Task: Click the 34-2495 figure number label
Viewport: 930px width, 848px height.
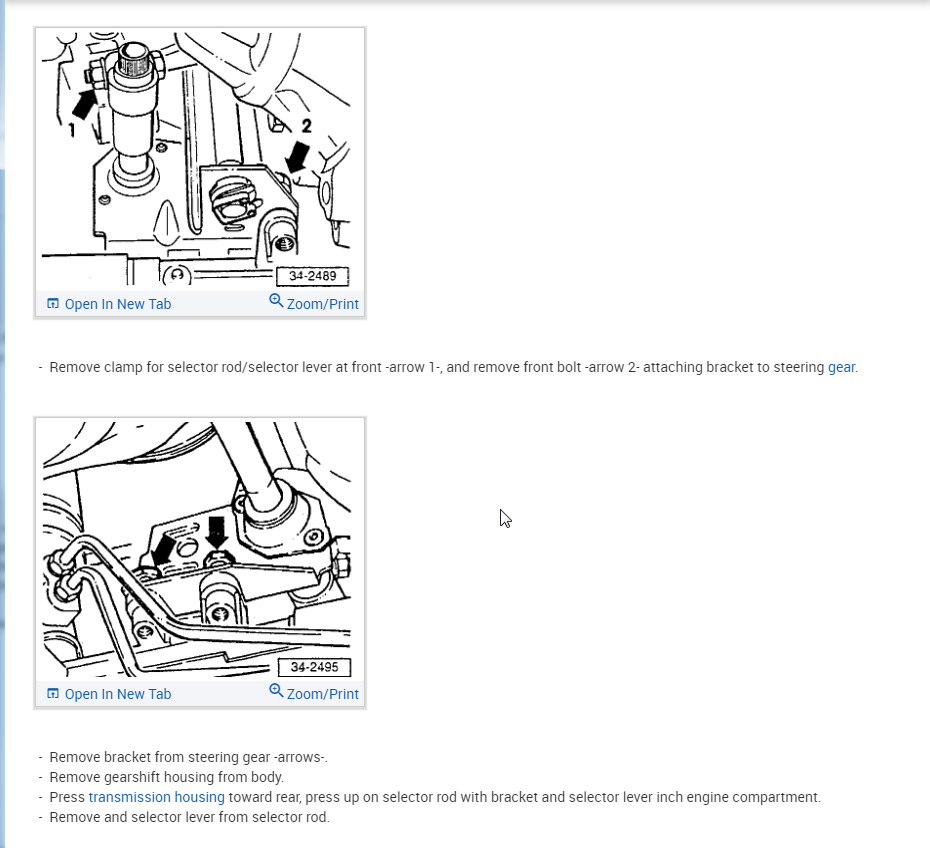Action: (x=314, y=667)
